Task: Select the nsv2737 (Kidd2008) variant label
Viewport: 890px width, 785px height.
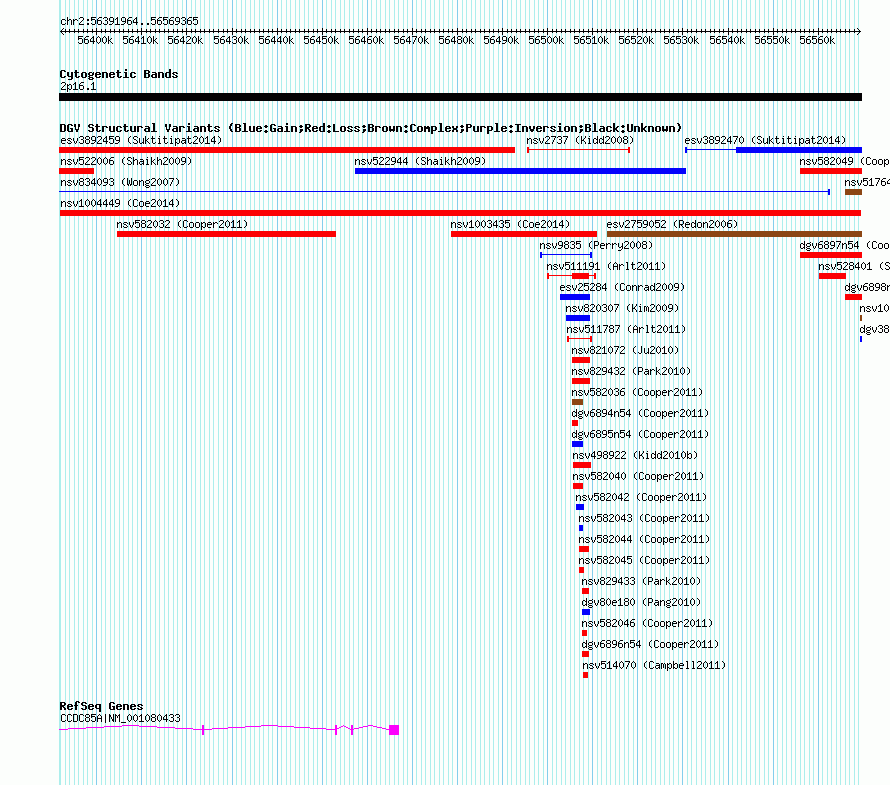Action: coord(580,140)
